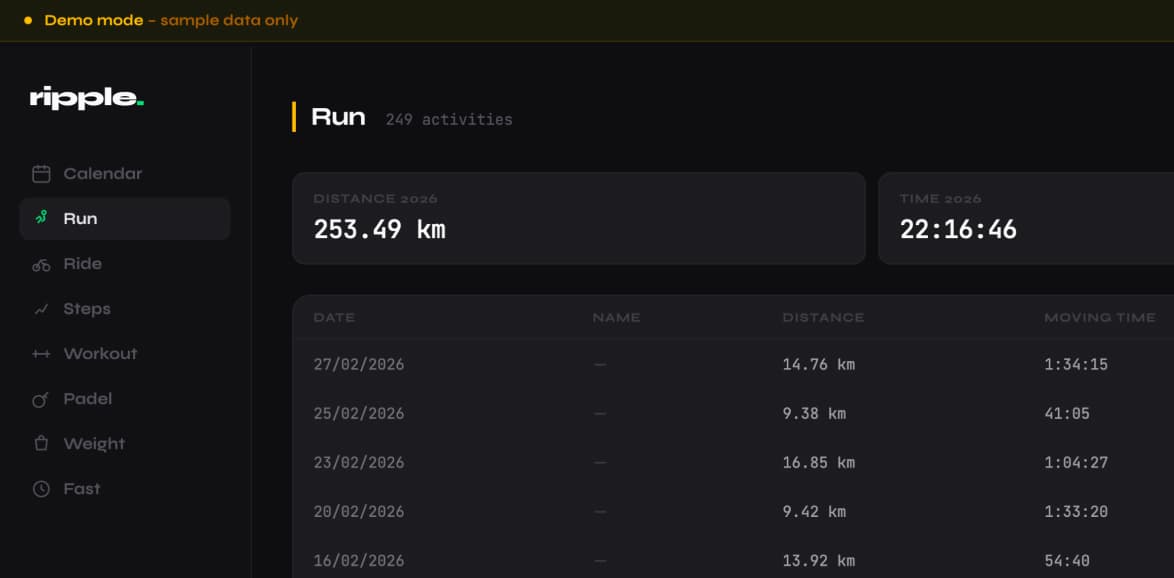This screenshot has width=1174, height=578.
Task: Click the Ride bicycle icon
Action: point(41,264)
